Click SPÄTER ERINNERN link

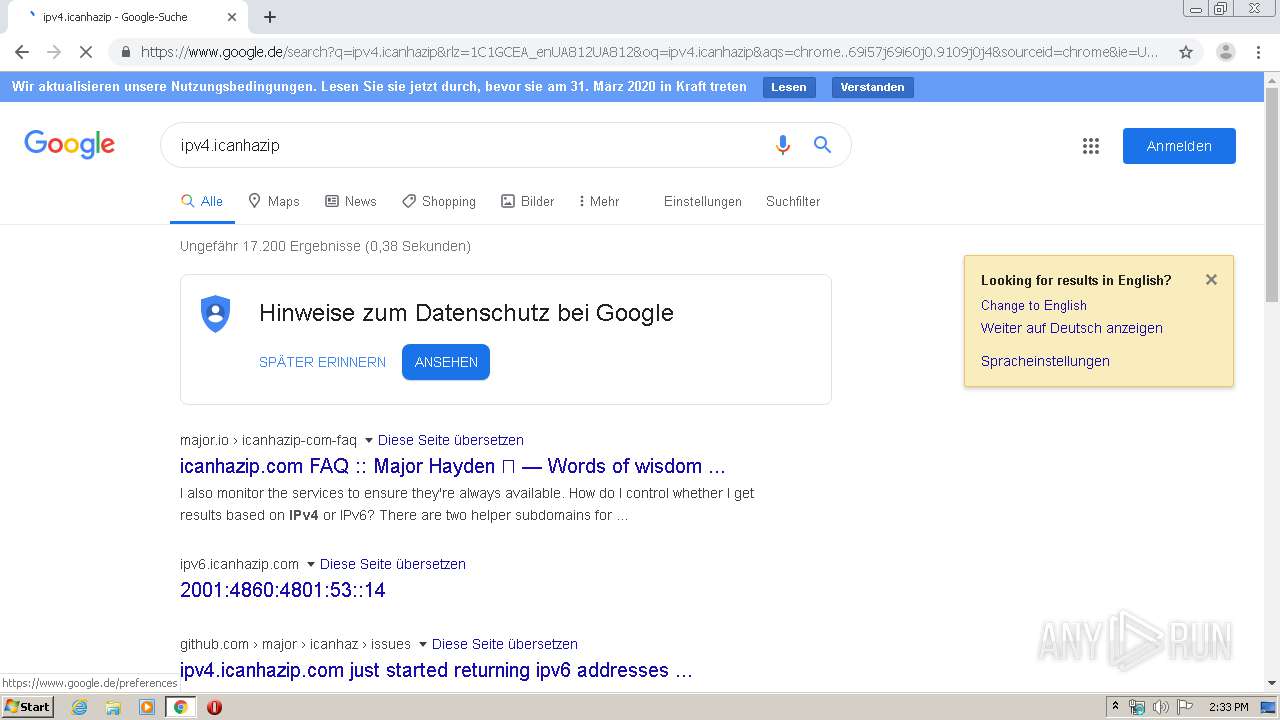tap(322, 362)
